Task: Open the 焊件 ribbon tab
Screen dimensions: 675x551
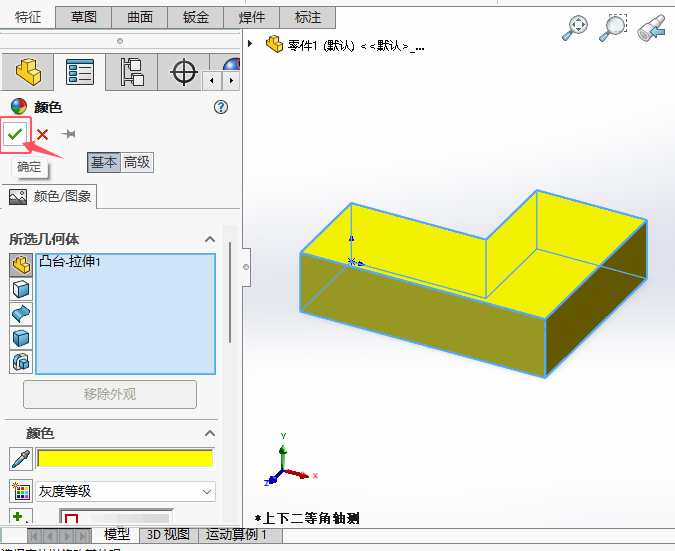Action: [251, 17]
